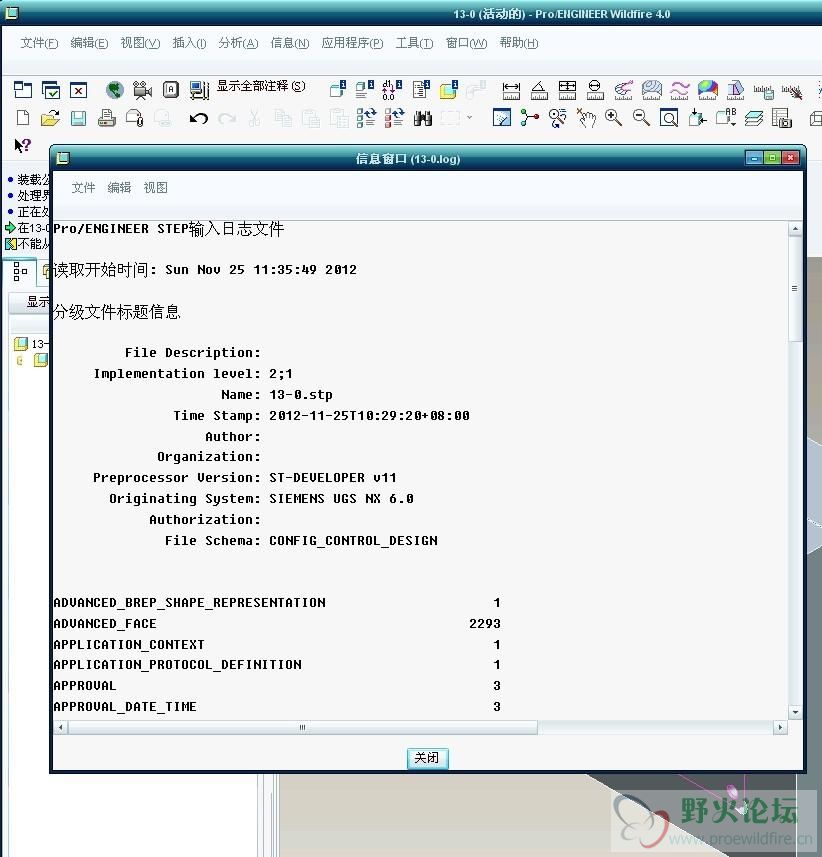Viewport: 822px width, 857px height.
Task: Click the binoculars find icon
Action: 422,118
